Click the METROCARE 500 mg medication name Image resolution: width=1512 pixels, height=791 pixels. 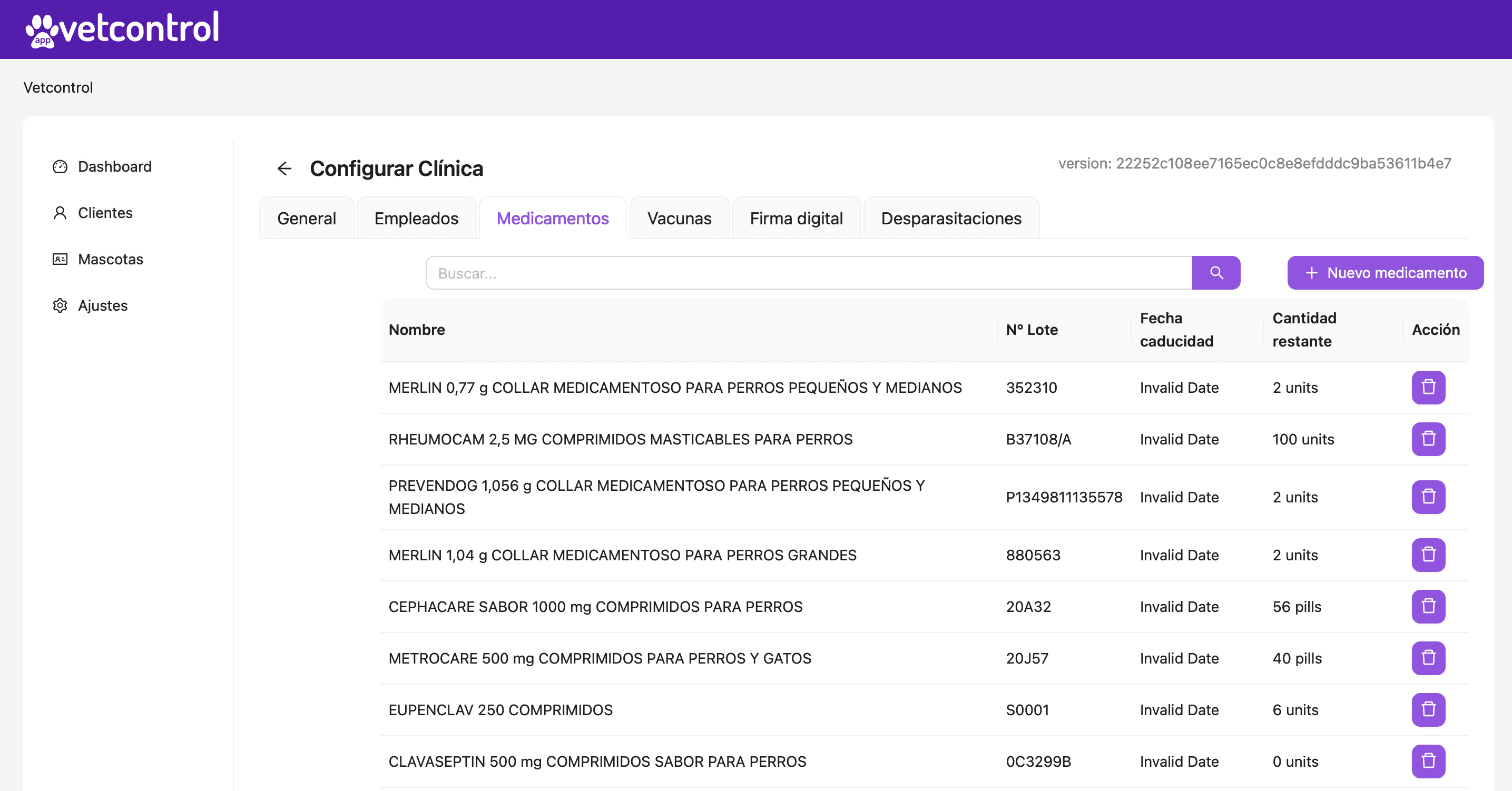[600, 658]
